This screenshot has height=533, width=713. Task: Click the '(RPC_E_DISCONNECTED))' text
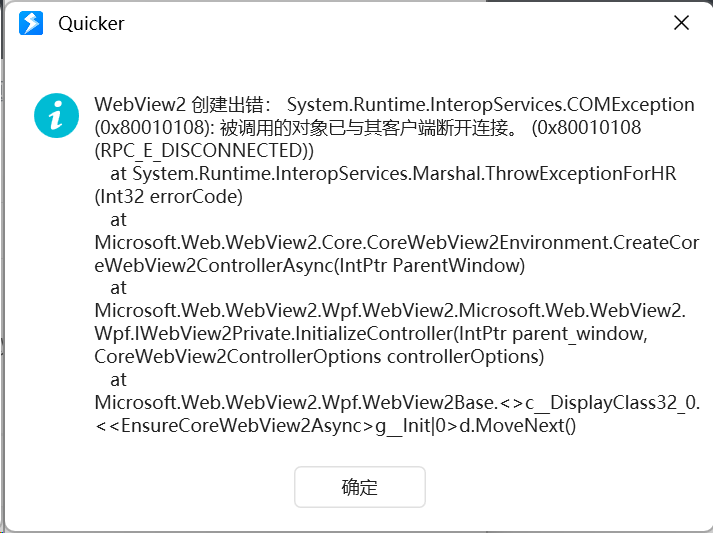click(x=204, y=151)
